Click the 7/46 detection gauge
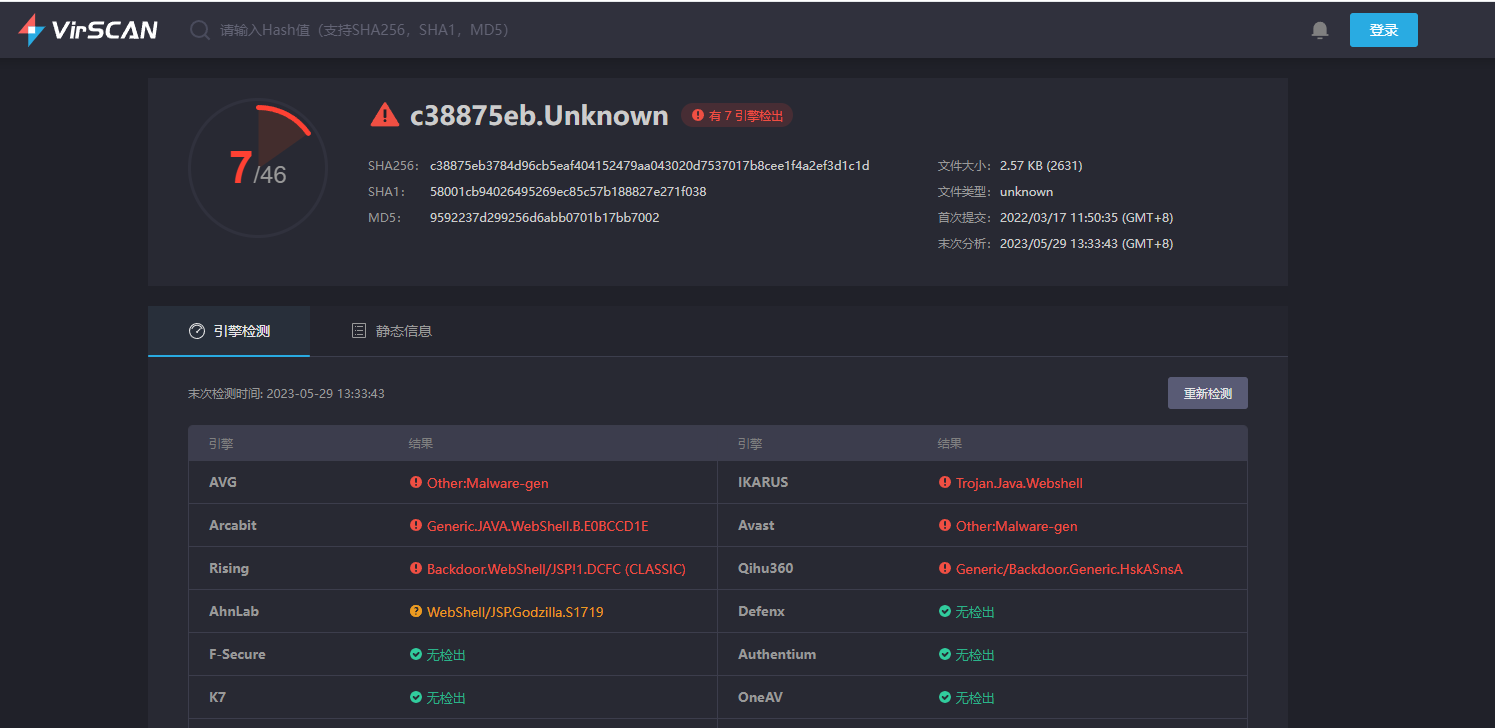Image resolution: width=1495 pixels, height=728 pixels. (x=258, y=168)
